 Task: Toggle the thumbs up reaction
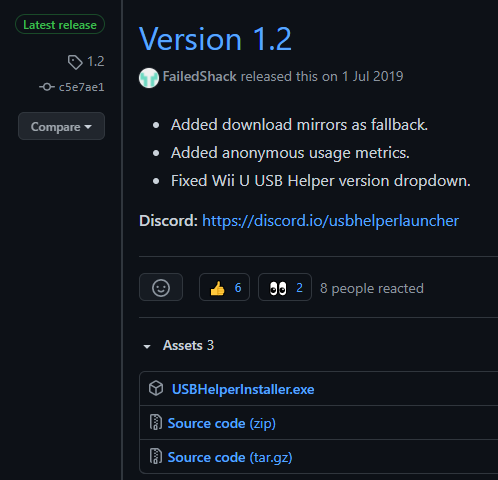coord(224,287)
